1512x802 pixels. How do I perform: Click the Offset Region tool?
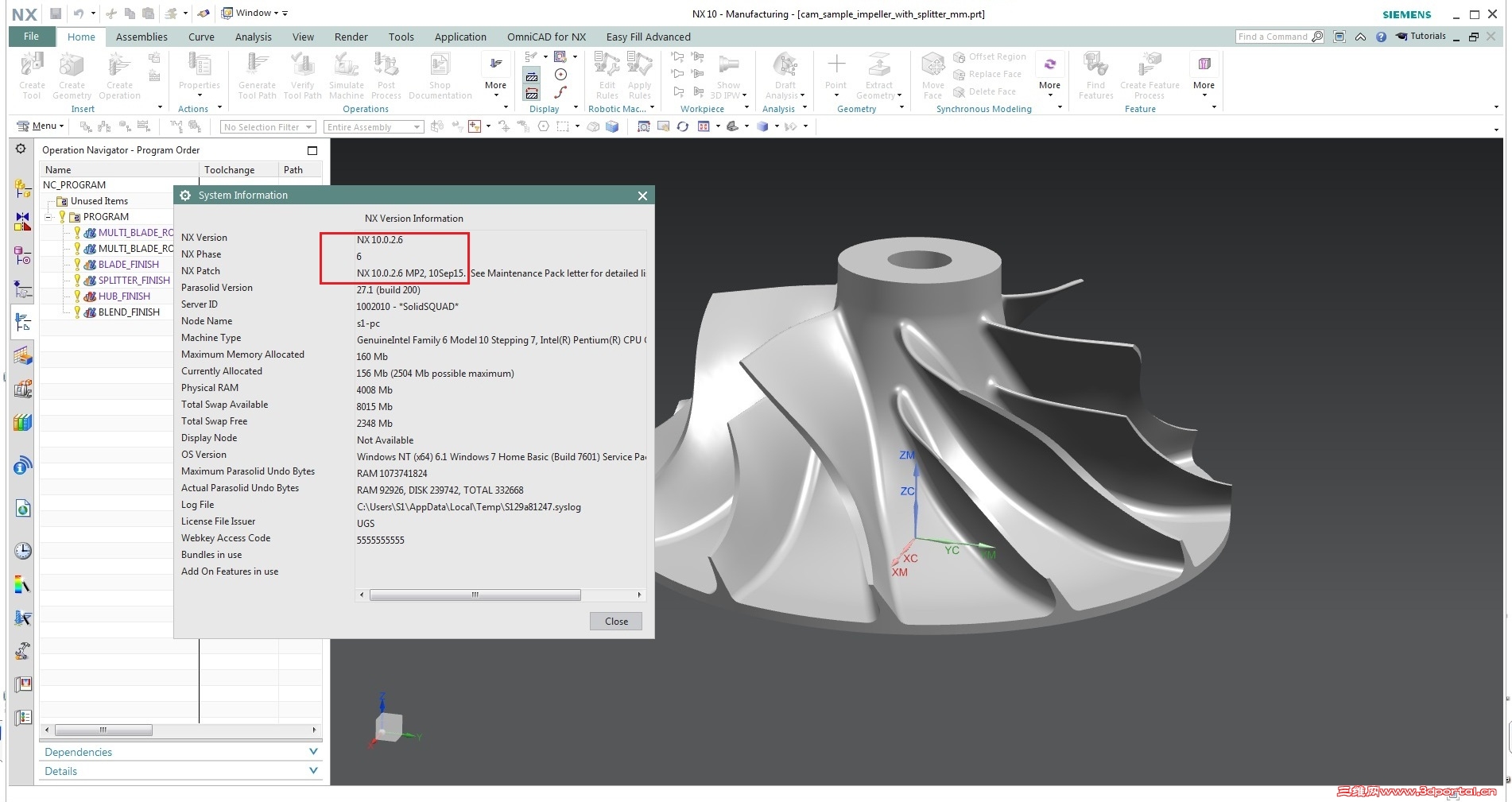pyautogui.click(x=990, y=57)
